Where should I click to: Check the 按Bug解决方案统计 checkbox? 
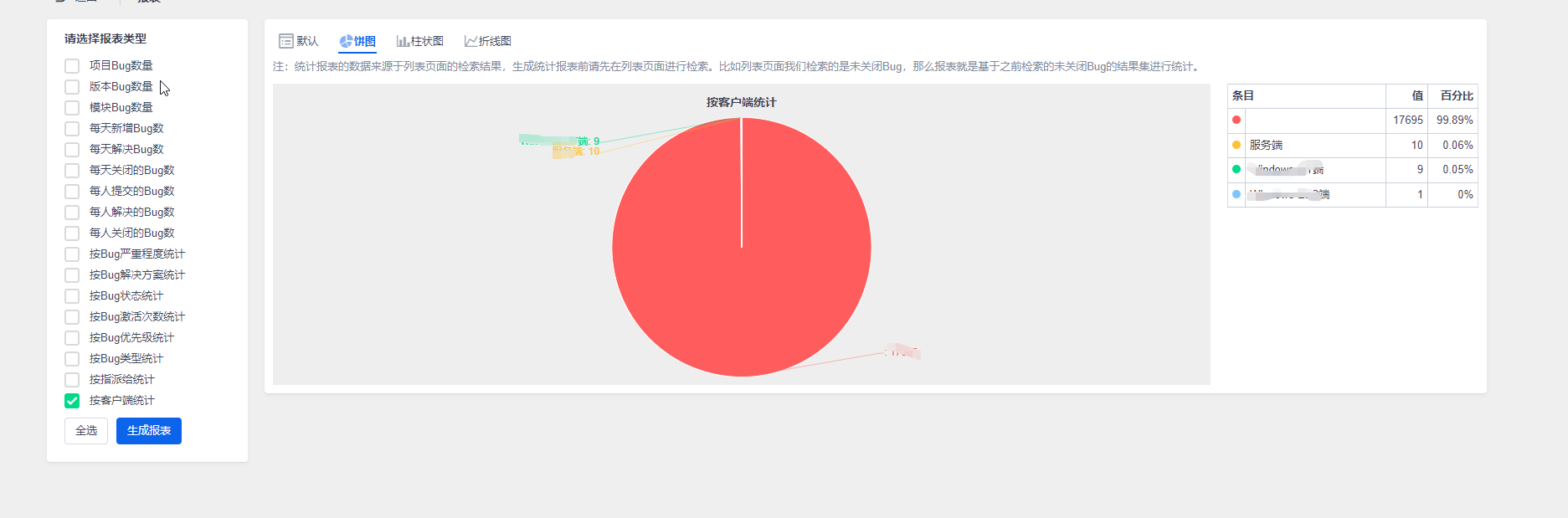[72, 275]
